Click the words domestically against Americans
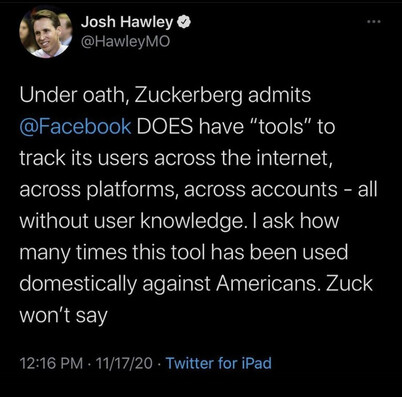 [x=168, y=284]
